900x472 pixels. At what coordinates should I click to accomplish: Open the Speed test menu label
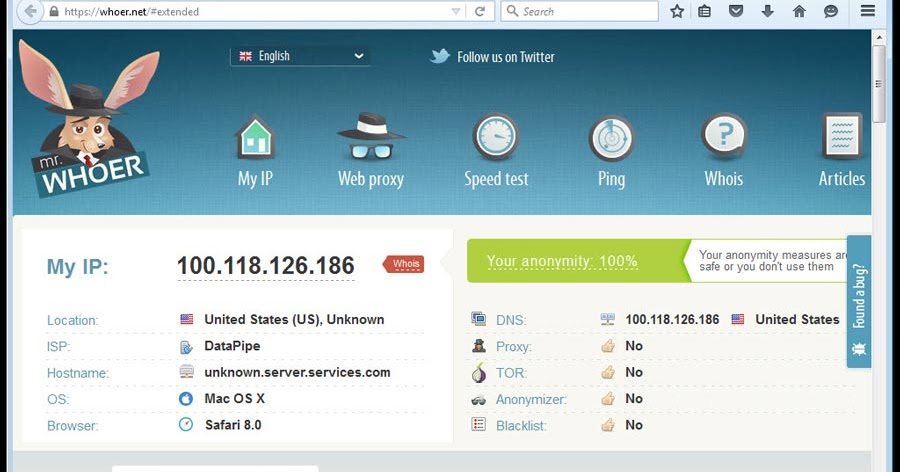pyautogui.click(x=496, y=179)
